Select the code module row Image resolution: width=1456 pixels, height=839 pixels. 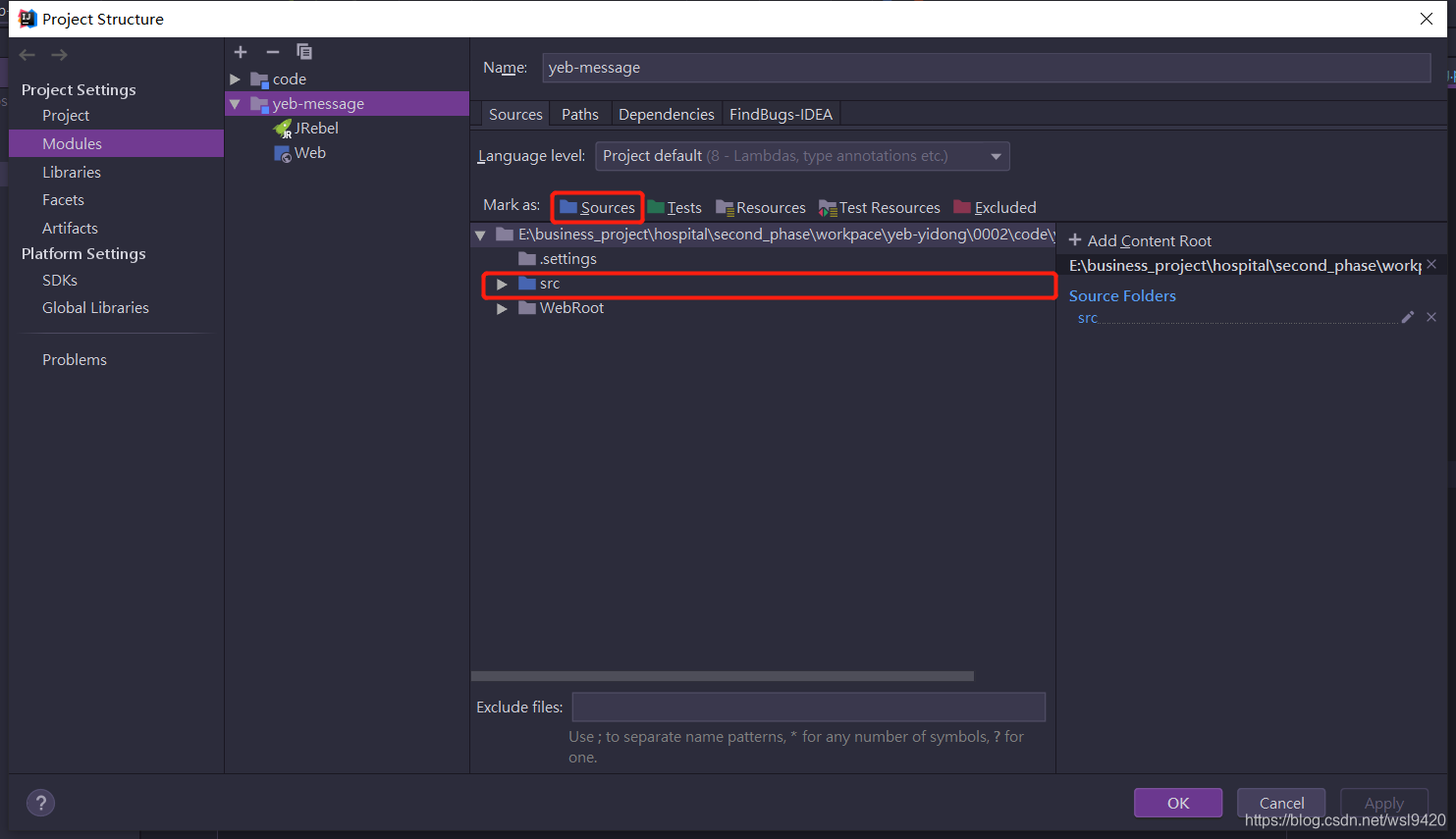[x=348, y=79]
